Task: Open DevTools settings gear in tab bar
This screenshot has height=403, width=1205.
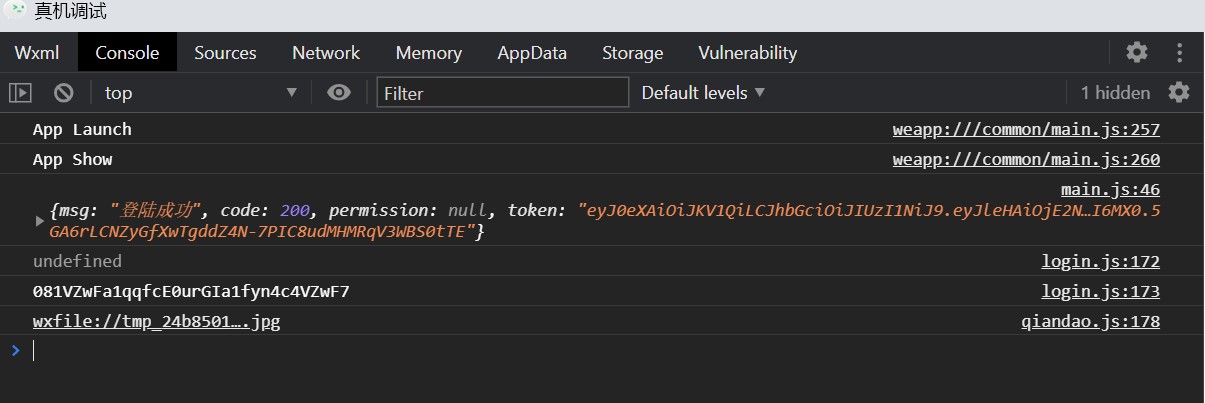Action: [1137, 52]
